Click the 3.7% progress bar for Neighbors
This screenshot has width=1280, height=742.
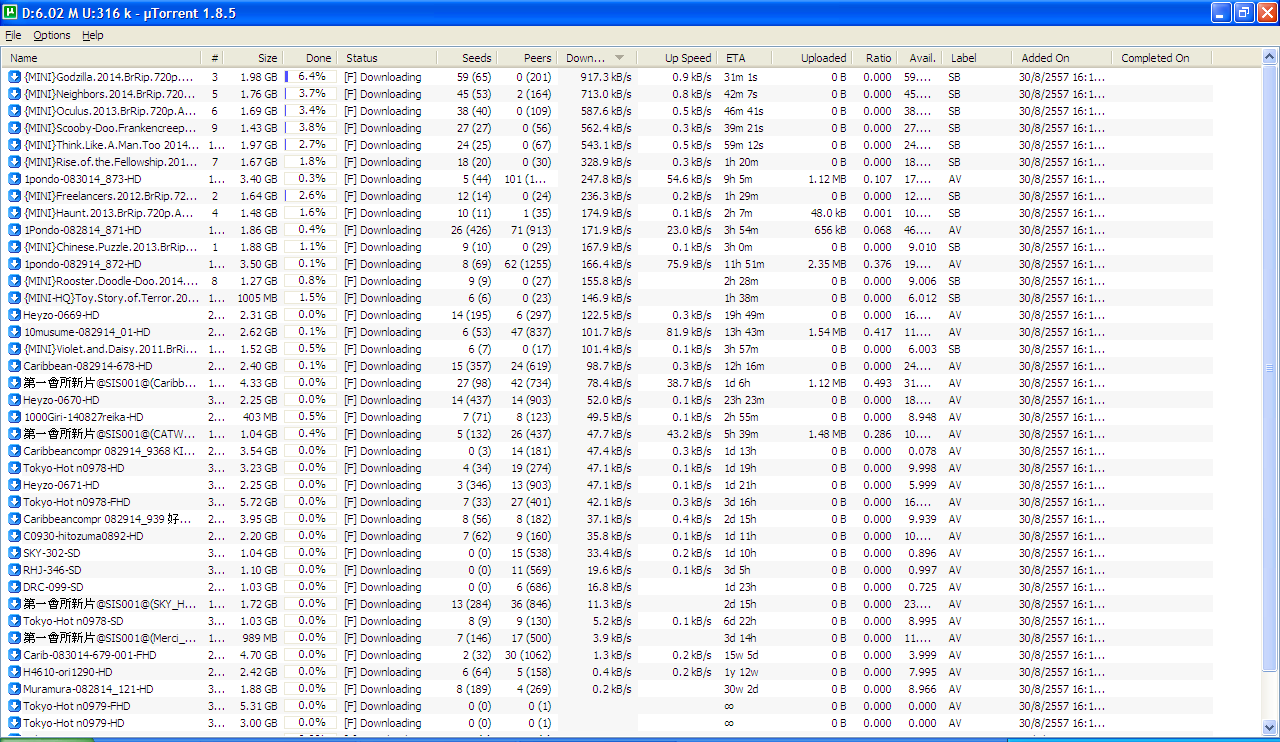pos(310,94)
